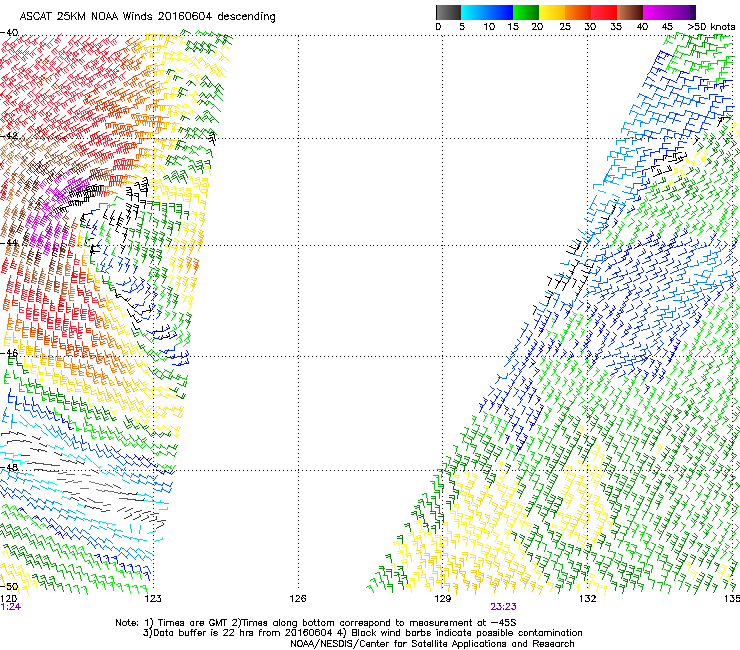Click the yellow 20-25 knots color swatch
The width and height of the screenshot is (740, 650).
coord(552,12)
